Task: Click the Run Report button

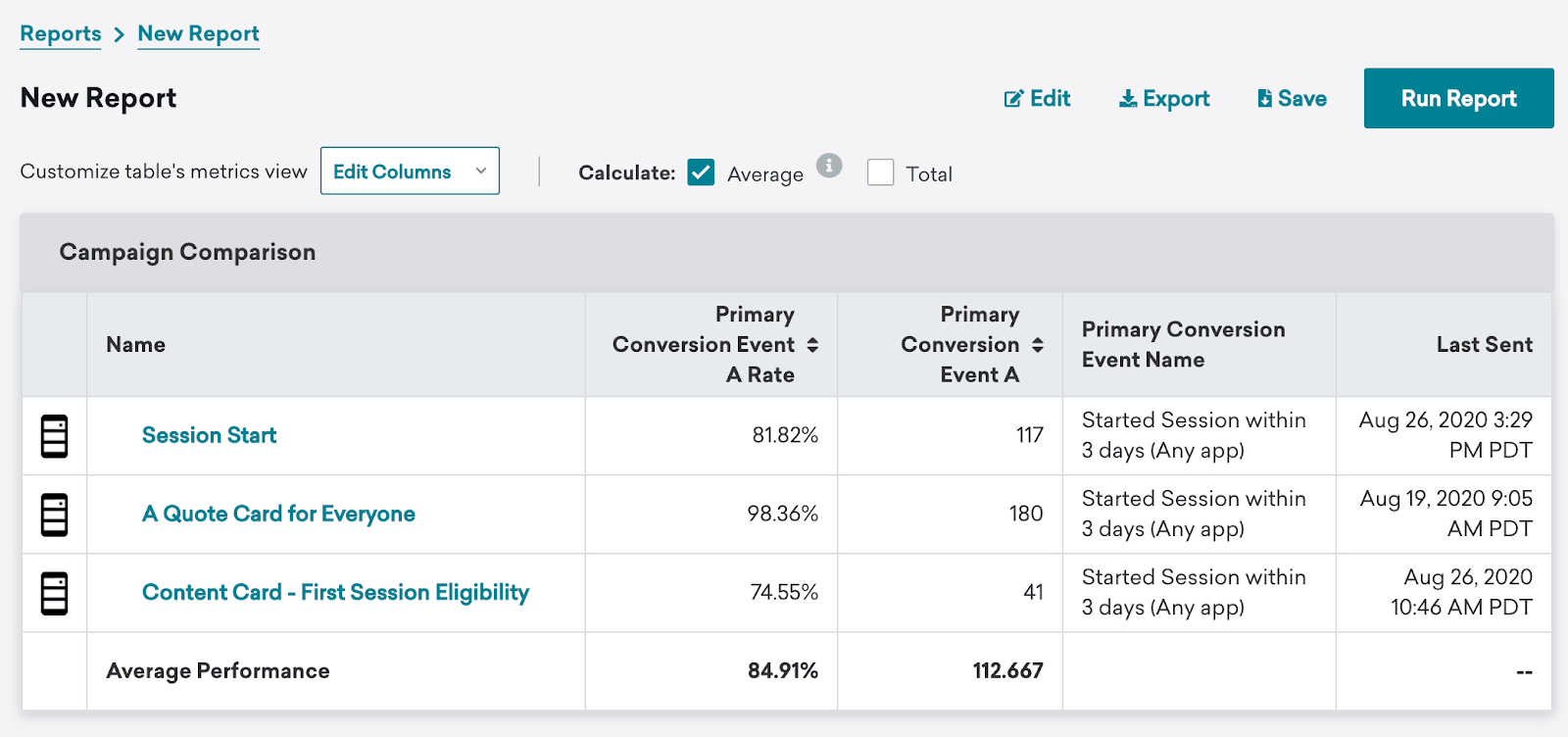Action: coord(1459,98)
